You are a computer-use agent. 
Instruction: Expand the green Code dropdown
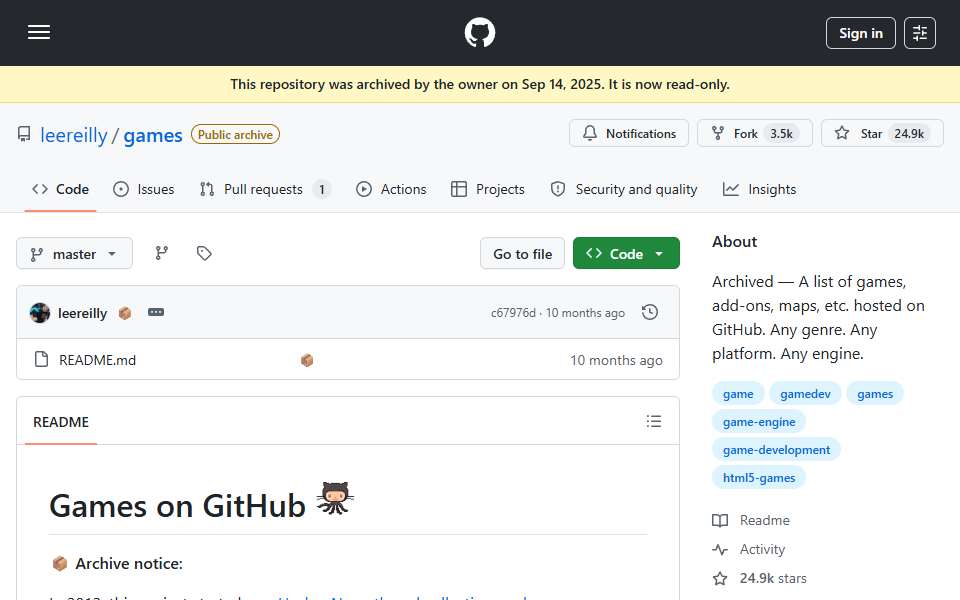pyautogui.click(x=626, y=253)
